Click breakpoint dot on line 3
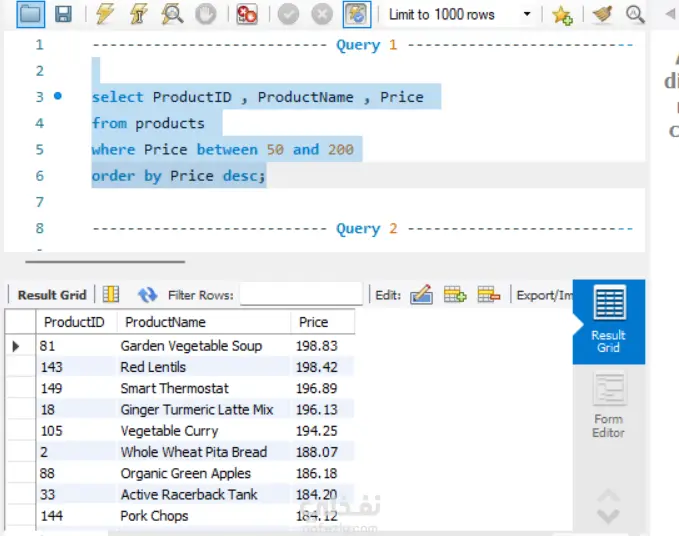The image size is (679, 536). (x=58, y=96)
